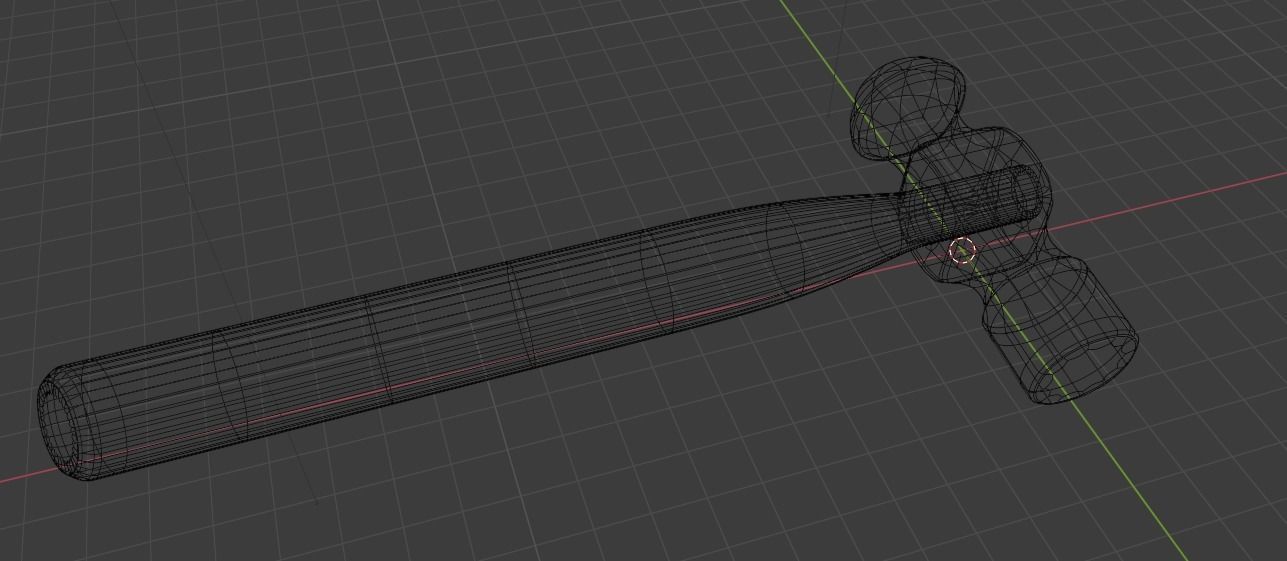Click the rounded ball peen of the hammer
Image resolution: width=1287 pixels, height=561 pixels.
coord(908,108)
